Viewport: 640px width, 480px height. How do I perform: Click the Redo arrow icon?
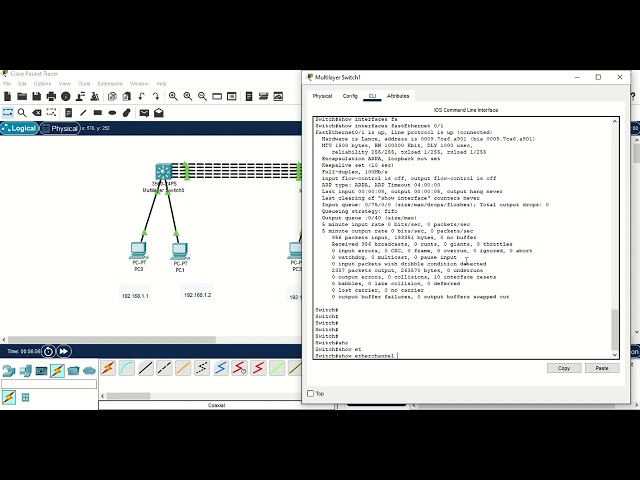[156, 96]
